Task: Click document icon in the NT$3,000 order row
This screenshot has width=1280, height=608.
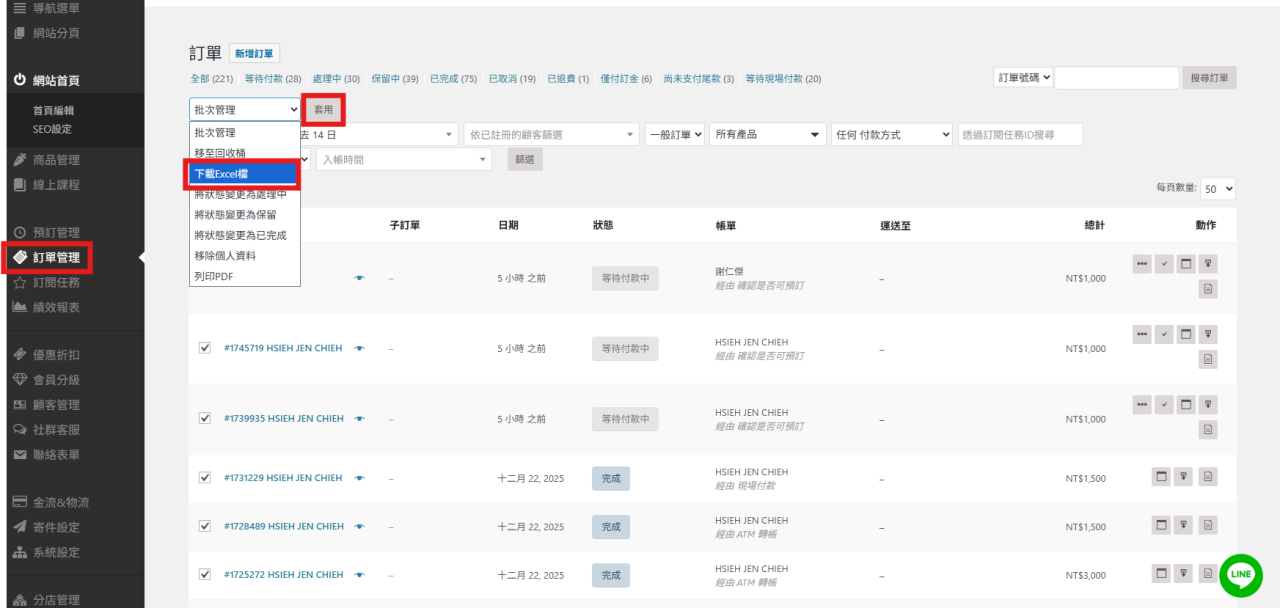Action: tap(1208, 574)
